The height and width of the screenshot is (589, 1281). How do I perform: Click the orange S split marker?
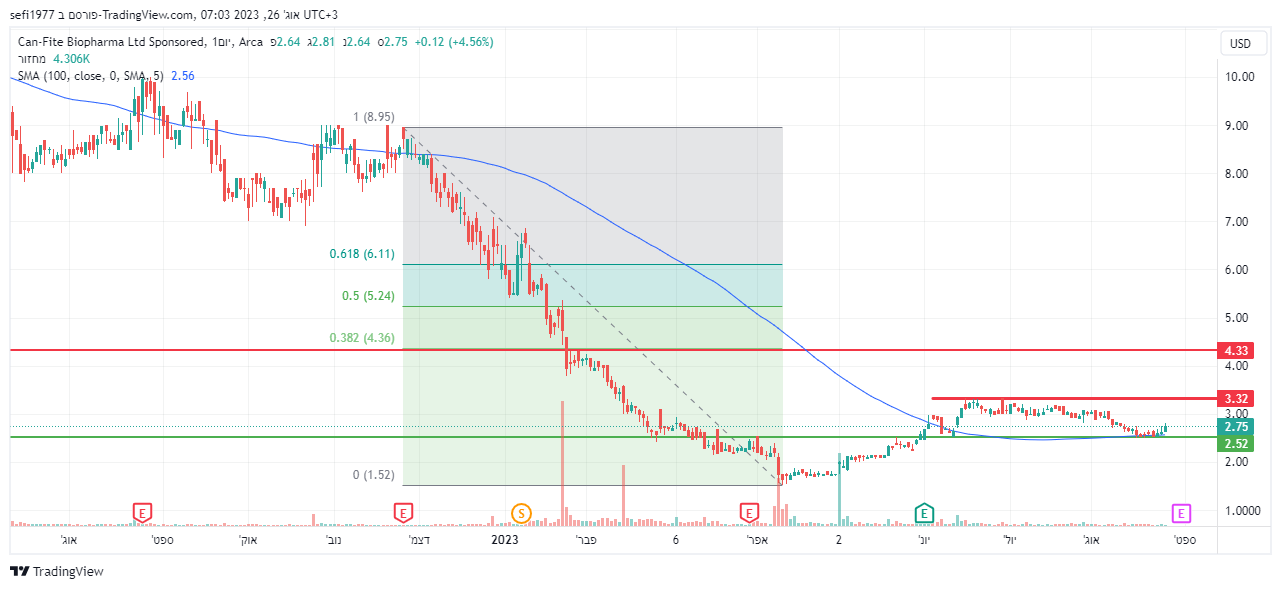521,514
